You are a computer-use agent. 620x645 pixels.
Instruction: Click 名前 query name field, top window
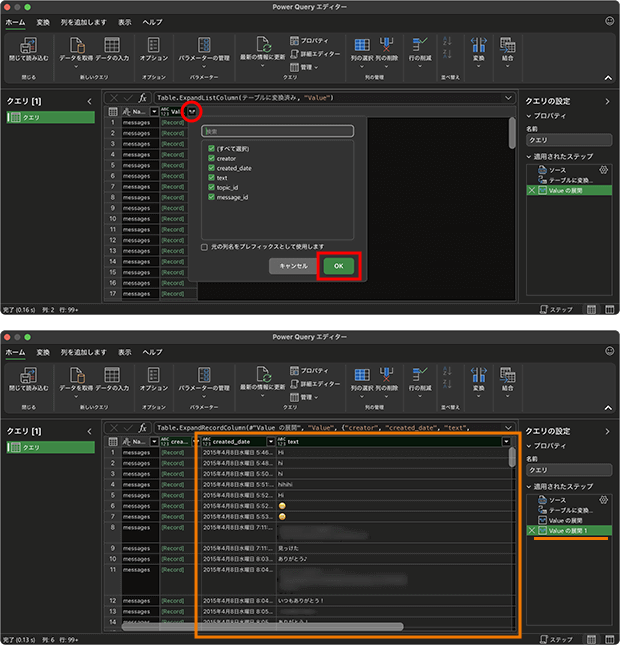pyautogui.click(x=569, y=140)
